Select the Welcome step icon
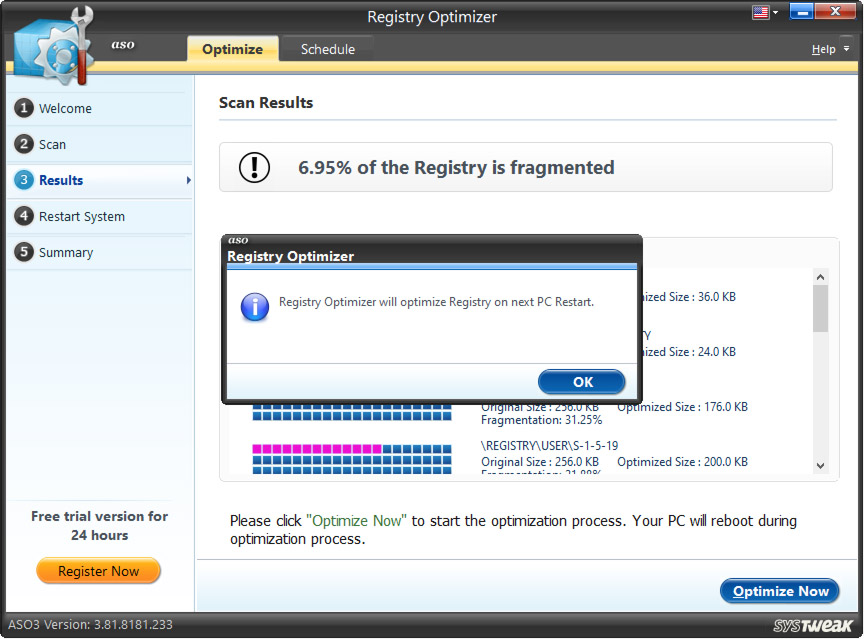This screenshot has height=639, width=864. coord(23,109)
